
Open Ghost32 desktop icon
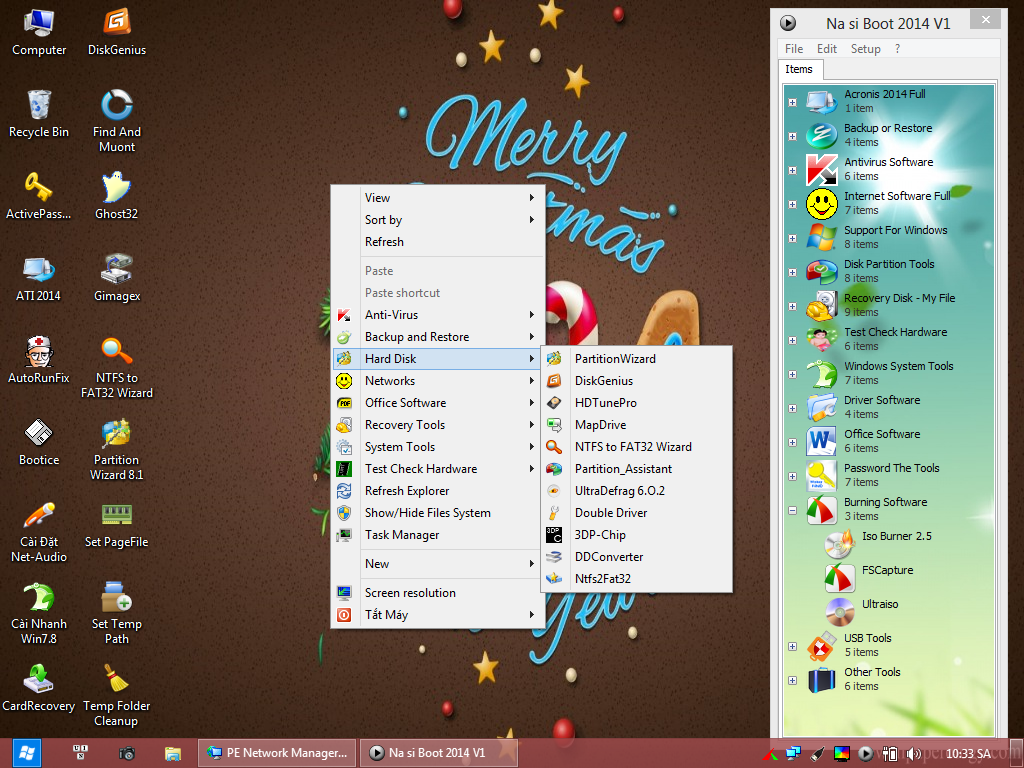point(116,196)
